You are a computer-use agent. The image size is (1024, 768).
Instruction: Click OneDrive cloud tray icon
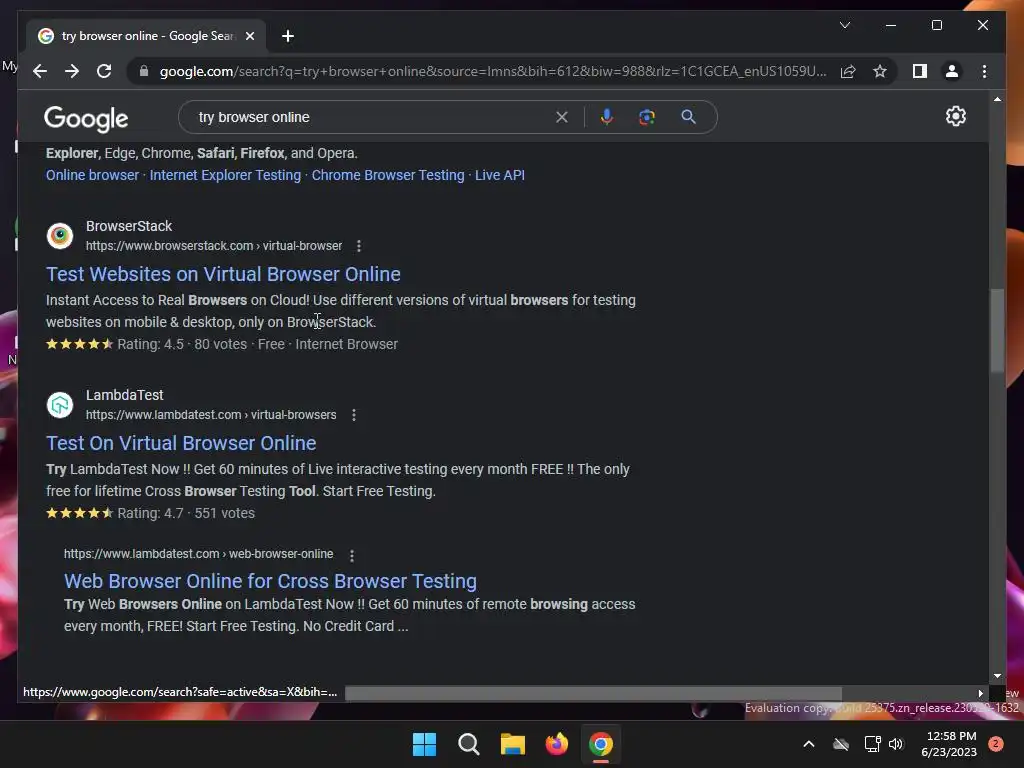click(841, 744)
